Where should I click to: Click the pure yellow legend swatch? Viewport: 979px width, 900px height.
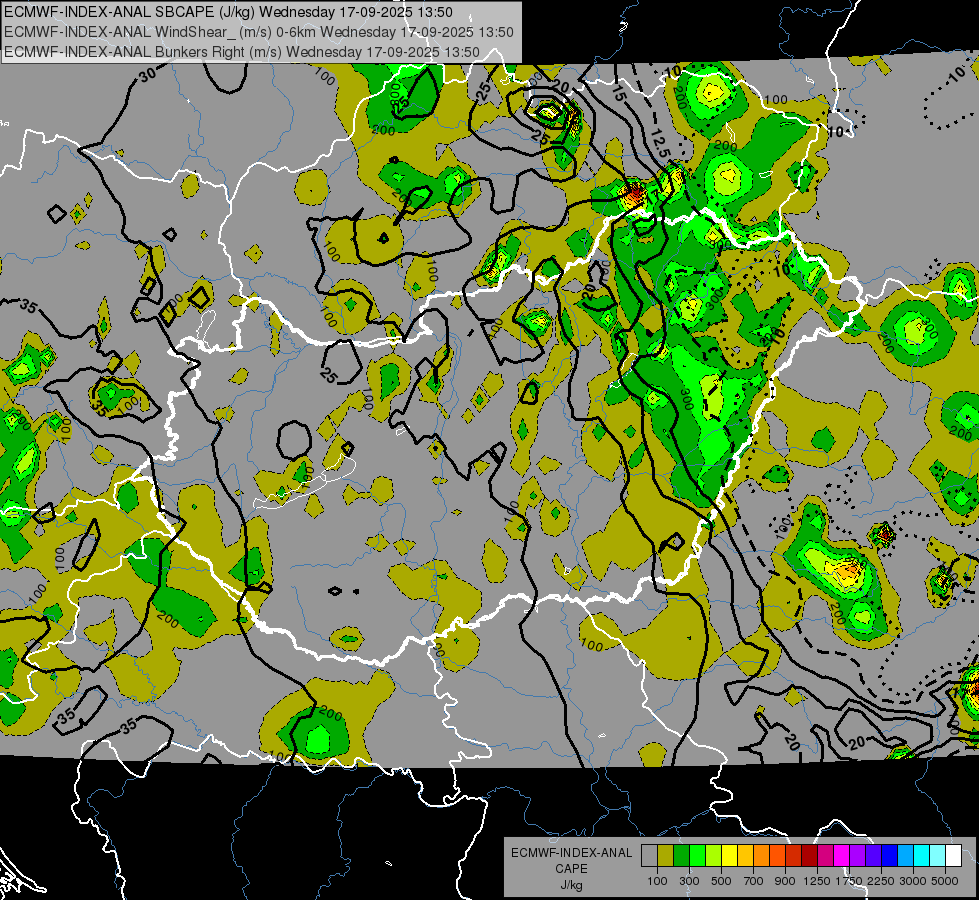(x=729, y=856)
